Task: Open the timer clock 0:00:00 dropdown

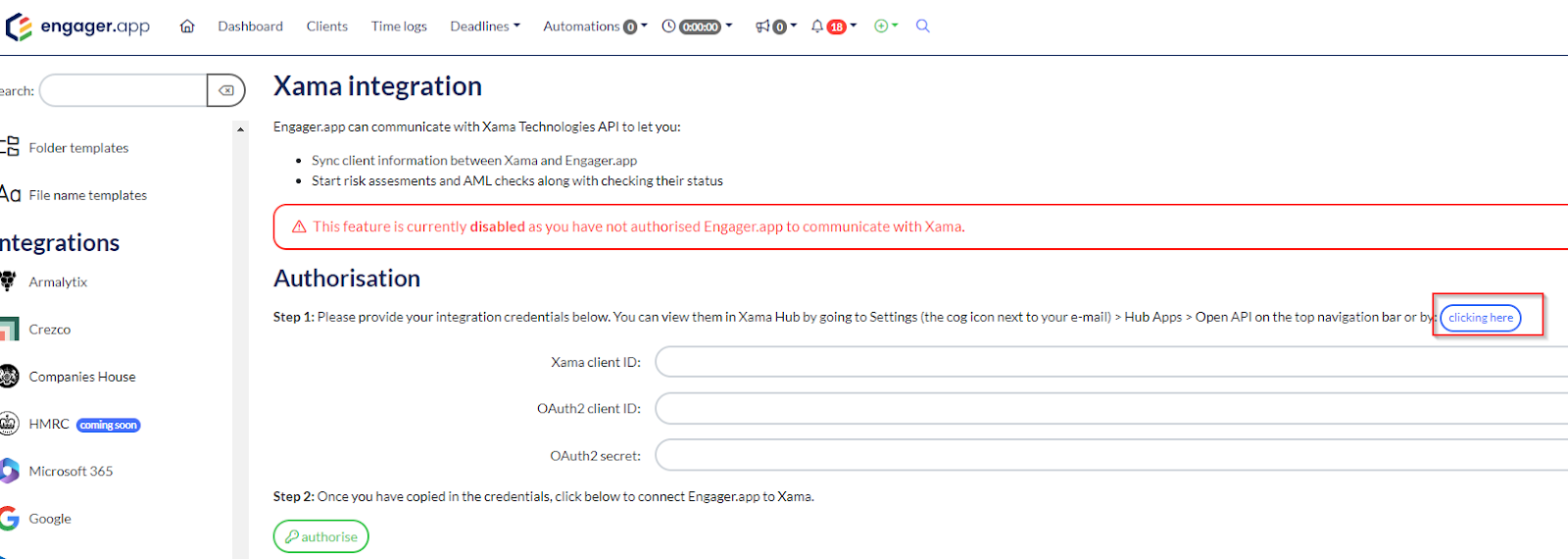Action: tap(697, 26)
